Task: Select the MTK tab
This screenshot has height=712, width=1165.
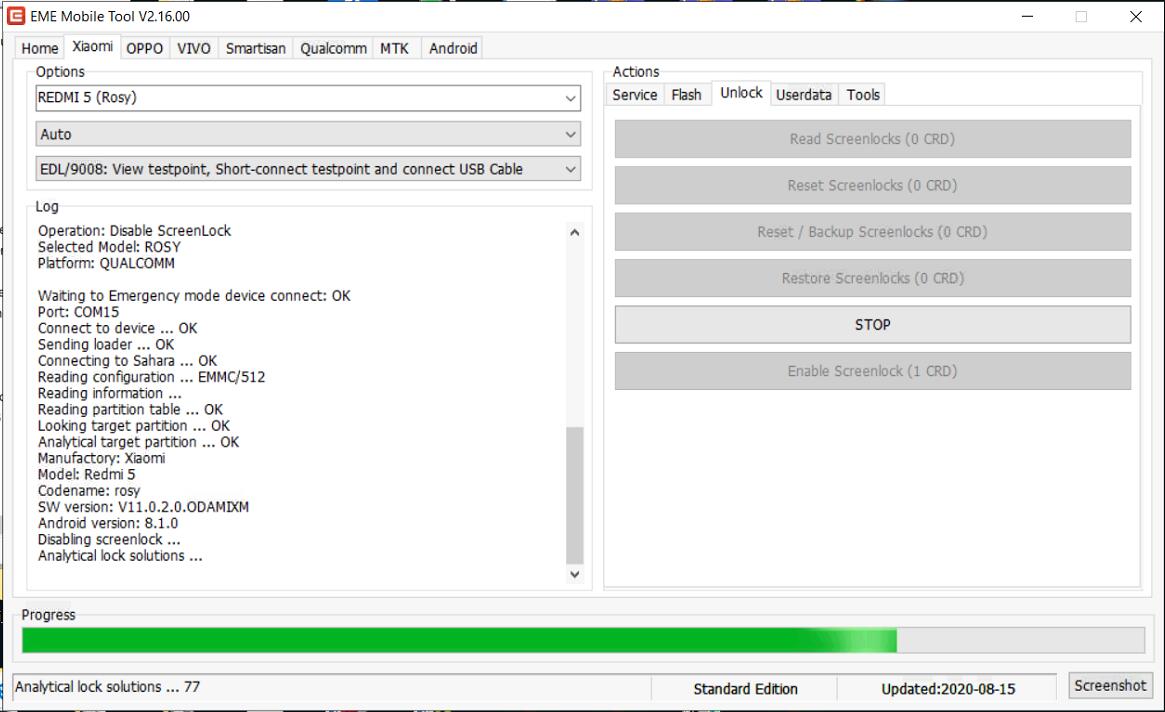Action: [x=395, y=48]
